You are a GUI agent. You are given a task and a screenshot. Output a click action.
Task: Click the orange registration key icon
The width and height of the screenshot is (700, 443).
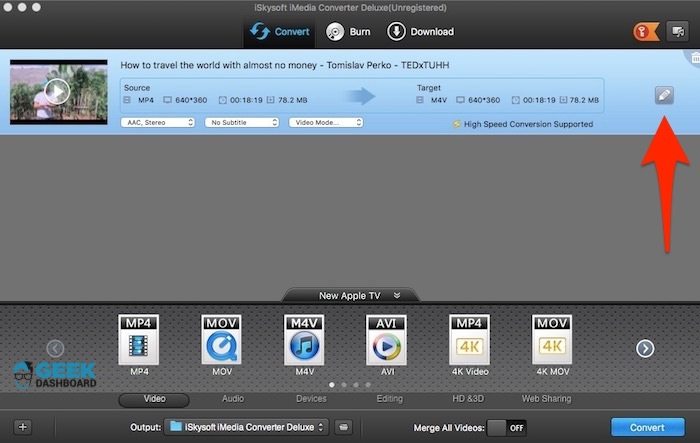coord(646,32)
